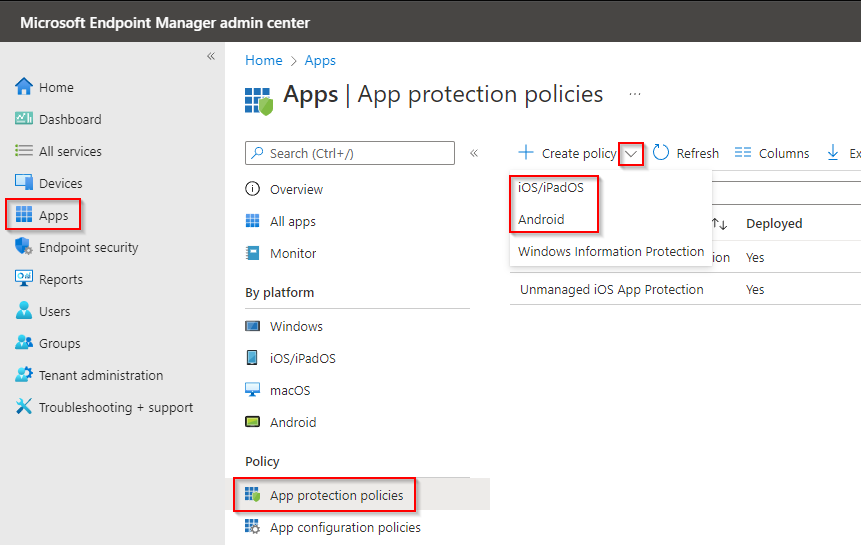Open Dashboard from the left sidebar icon
The width and height of the screenshot is (861, 545).
25,119
